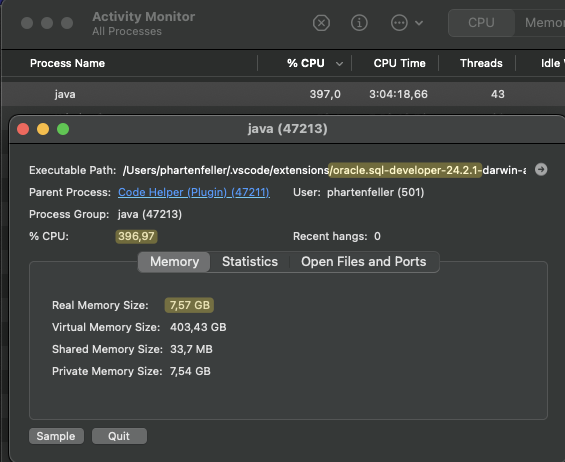Open the process info icon
565x462 pixels.
[x=359, y=23]
